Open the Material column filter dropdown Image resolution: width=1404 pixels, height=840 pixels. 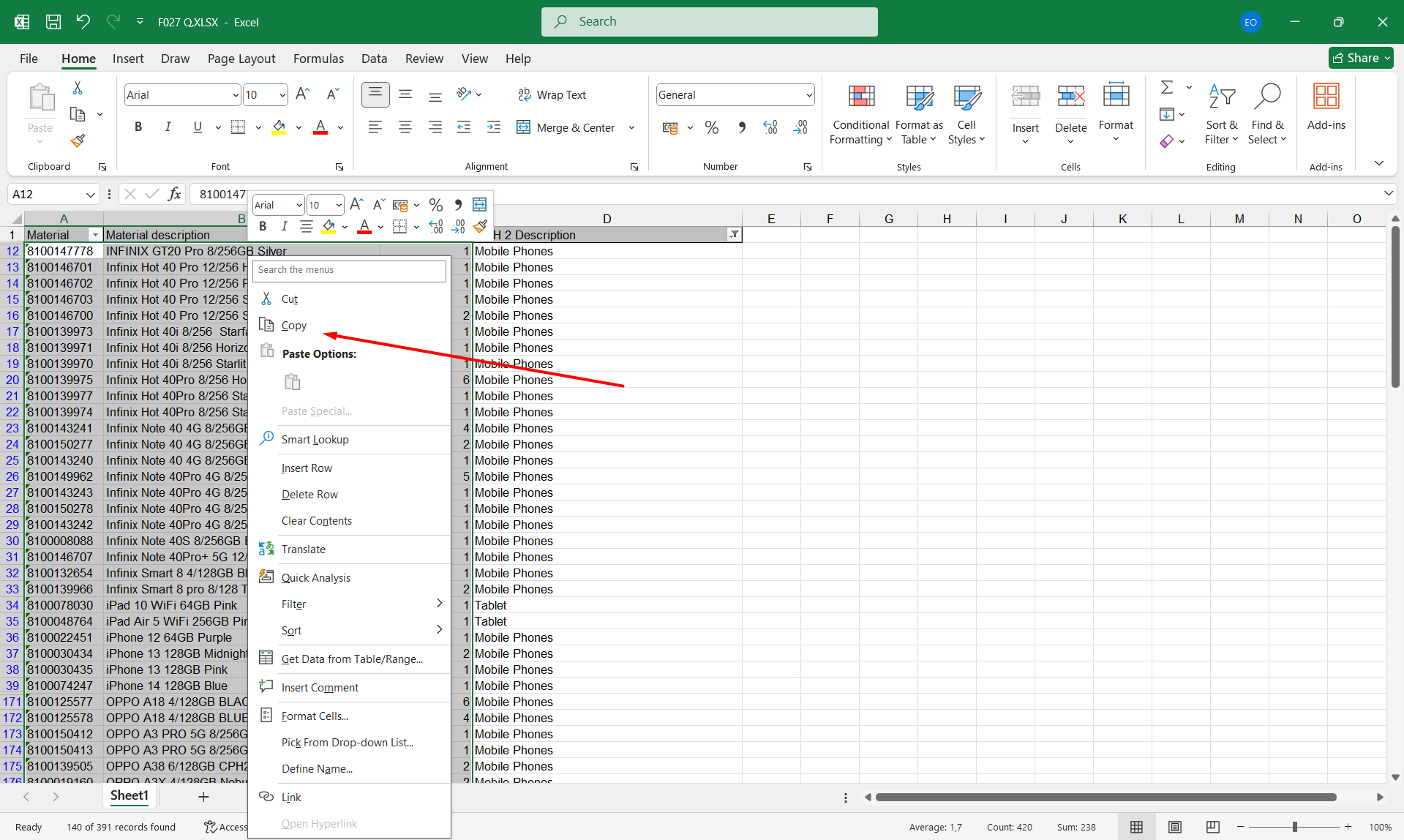pyautogui.click(x=95, y=235)
